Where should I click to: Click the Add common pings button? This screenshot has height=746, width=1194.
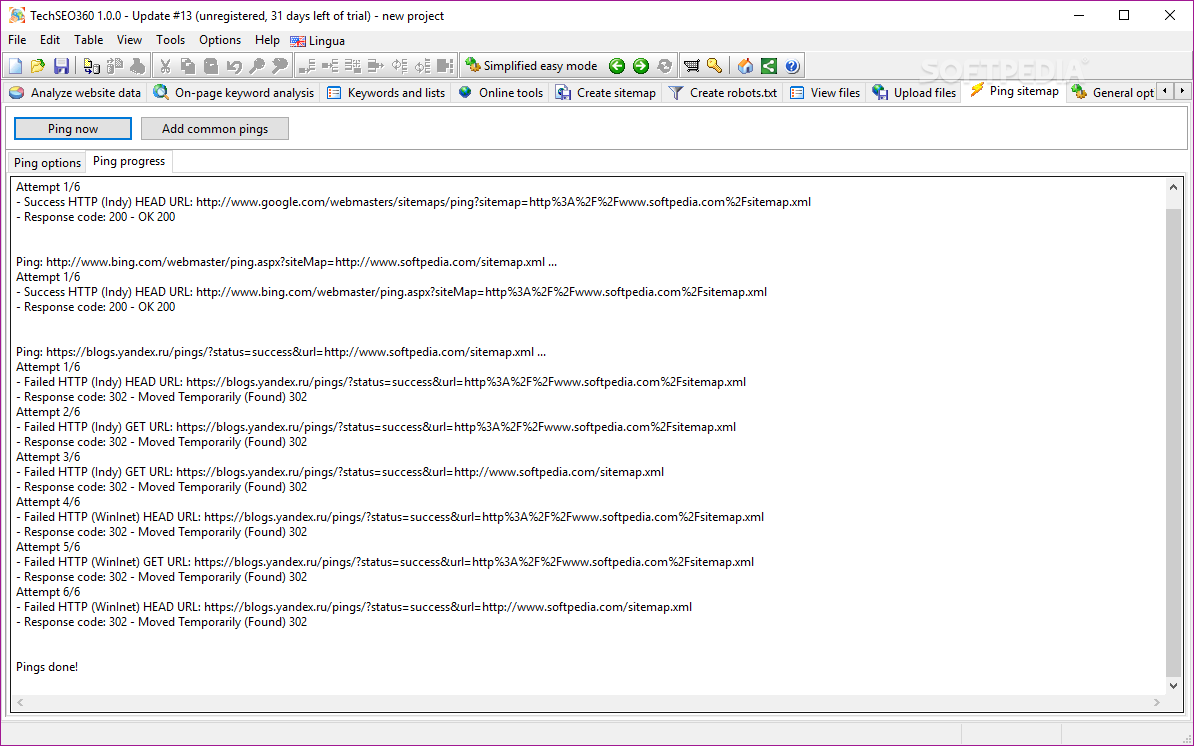coord(215,129)
